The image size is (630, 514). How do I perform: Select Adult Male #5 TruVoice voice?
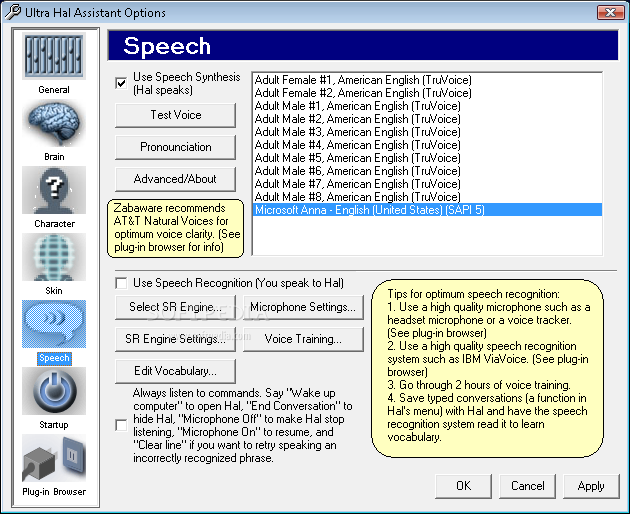pos(427,158)
